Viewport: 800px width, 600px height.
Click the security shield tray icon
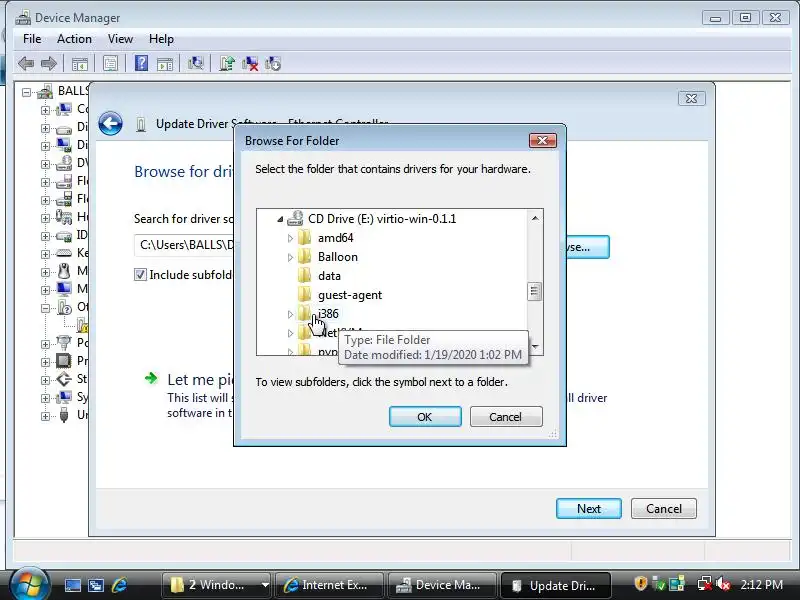click(640, 583)
